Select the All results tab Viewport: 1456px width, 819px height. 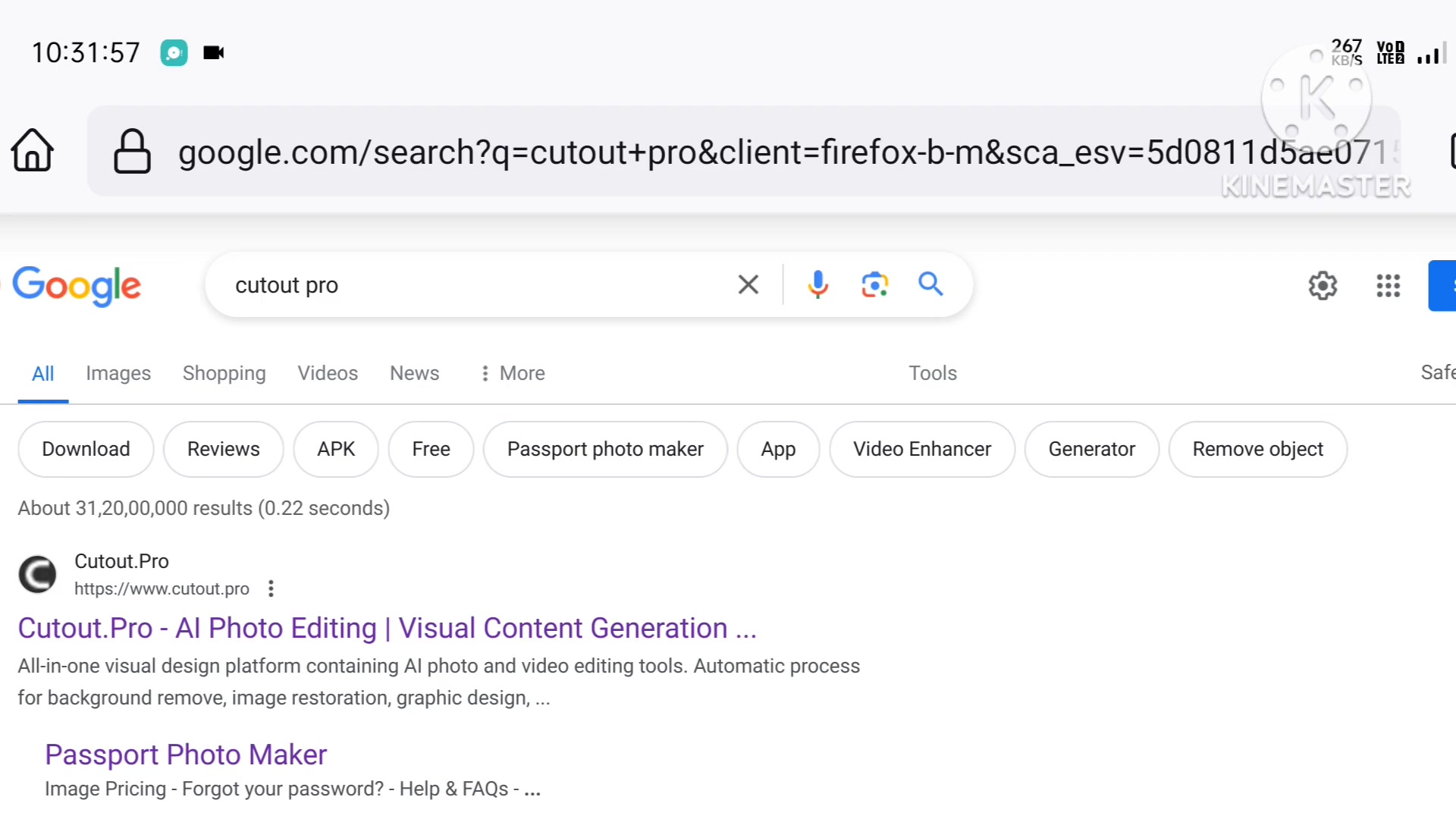pyautogui.click(x=42, y=373)
